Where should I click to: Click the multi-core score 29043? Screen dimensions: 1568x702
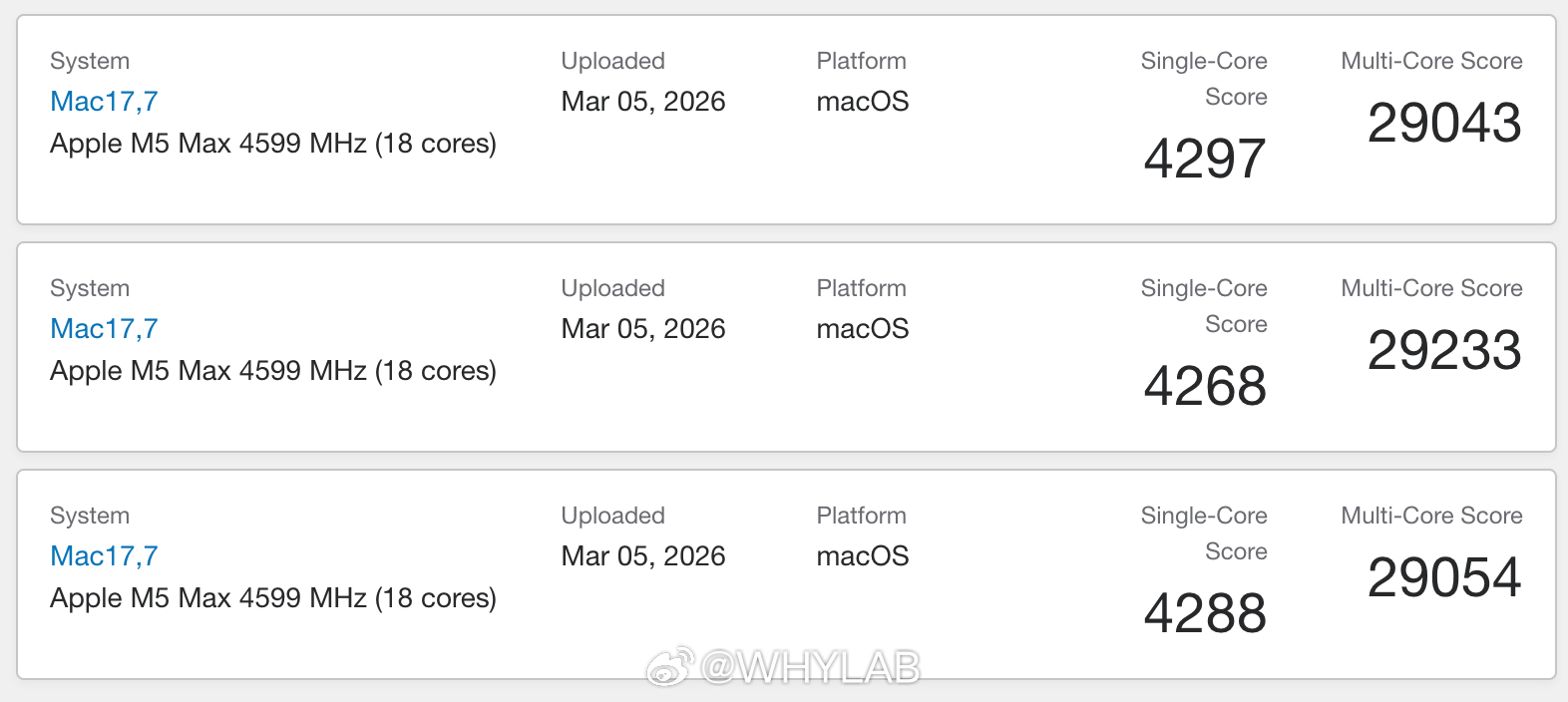pyautogui.click(x=1444, y=123)
